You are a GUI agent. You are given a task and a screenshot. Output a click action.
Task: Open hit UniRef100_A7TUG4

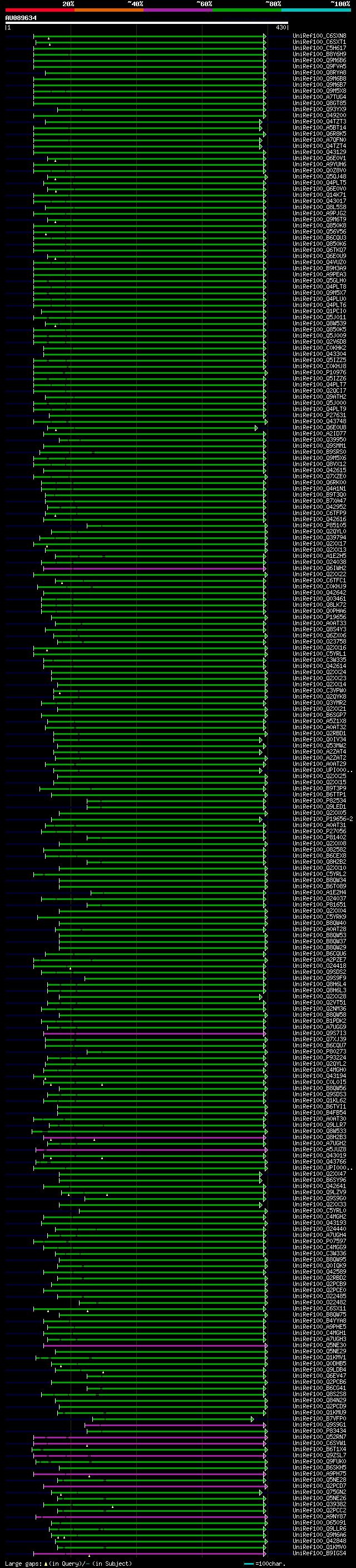click(x=319, y=97)
